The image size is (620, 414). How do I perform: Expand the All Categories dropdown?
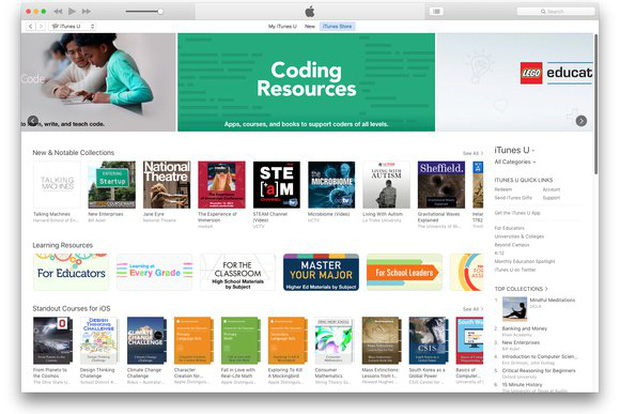[x=515, y=161]
